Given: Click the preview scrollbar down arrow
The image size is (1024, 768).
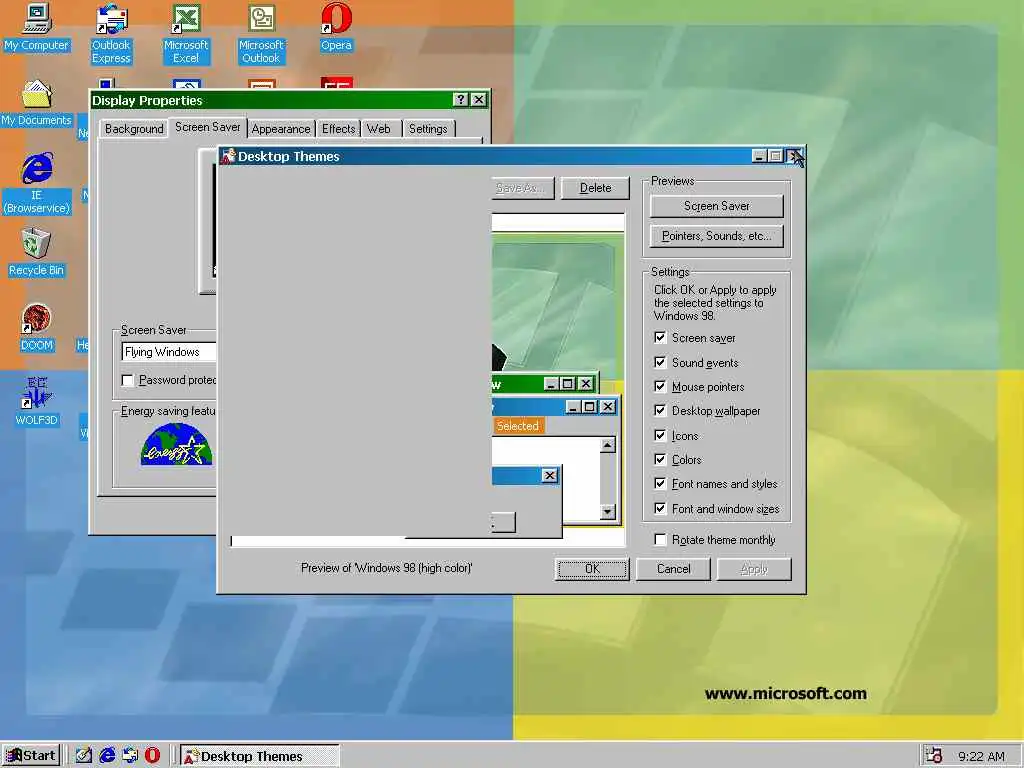Looking at the screenshot, I should [x=607, y=511].
